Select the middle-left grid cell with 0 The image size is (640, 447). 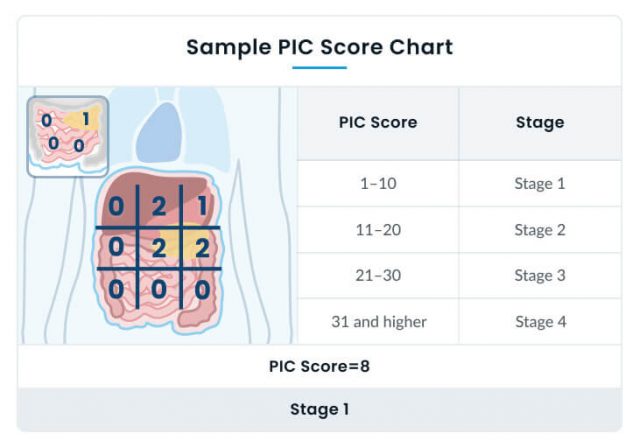coord(116,247)
